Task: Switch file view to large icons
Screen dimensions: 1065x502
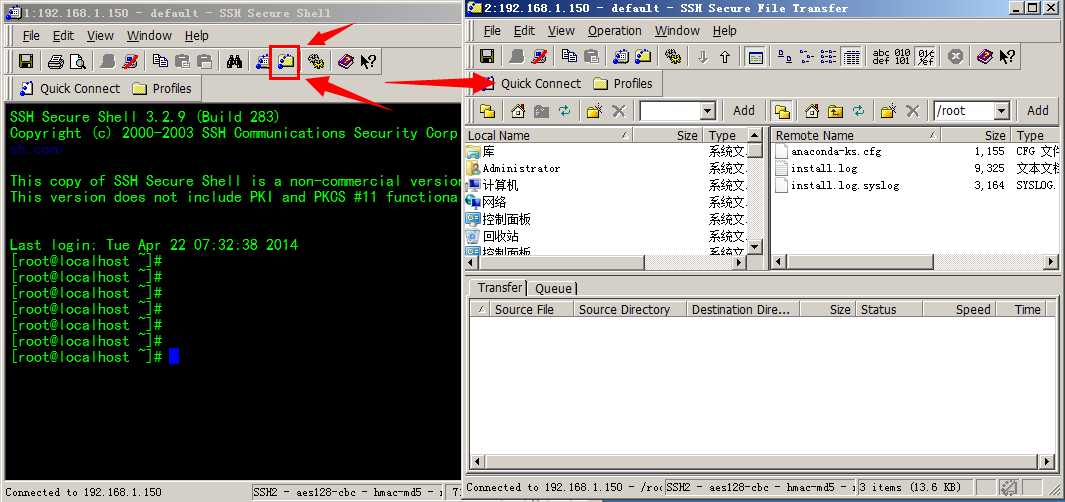Action: [x=784, y=57]
